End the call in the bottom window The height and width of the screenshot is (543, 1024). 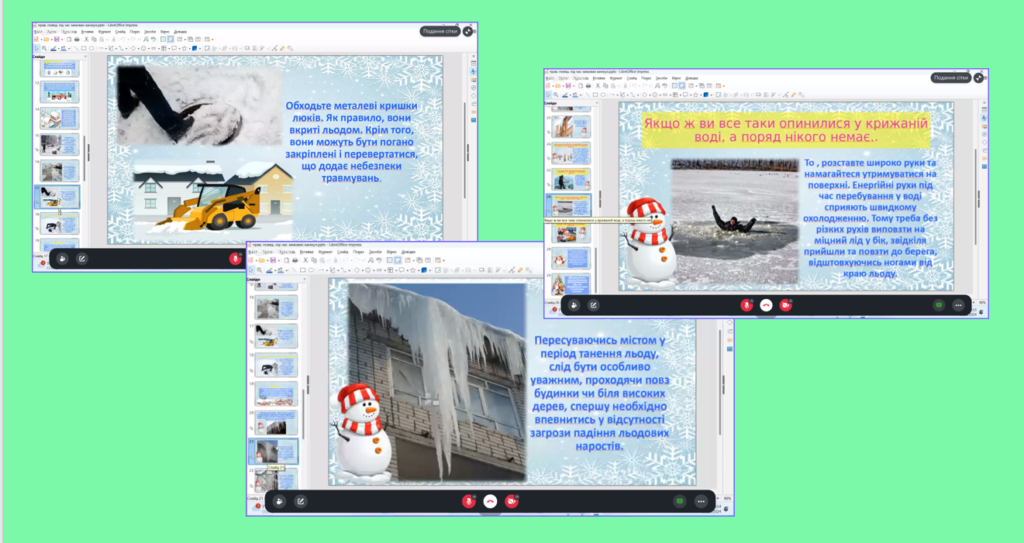(490, 501)
